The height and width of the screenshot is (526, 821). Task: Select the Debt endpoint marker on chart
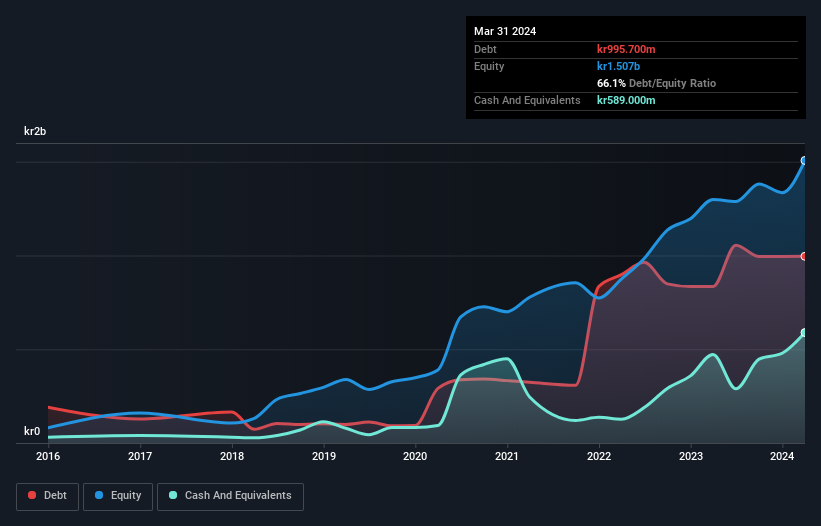(804, 256)
